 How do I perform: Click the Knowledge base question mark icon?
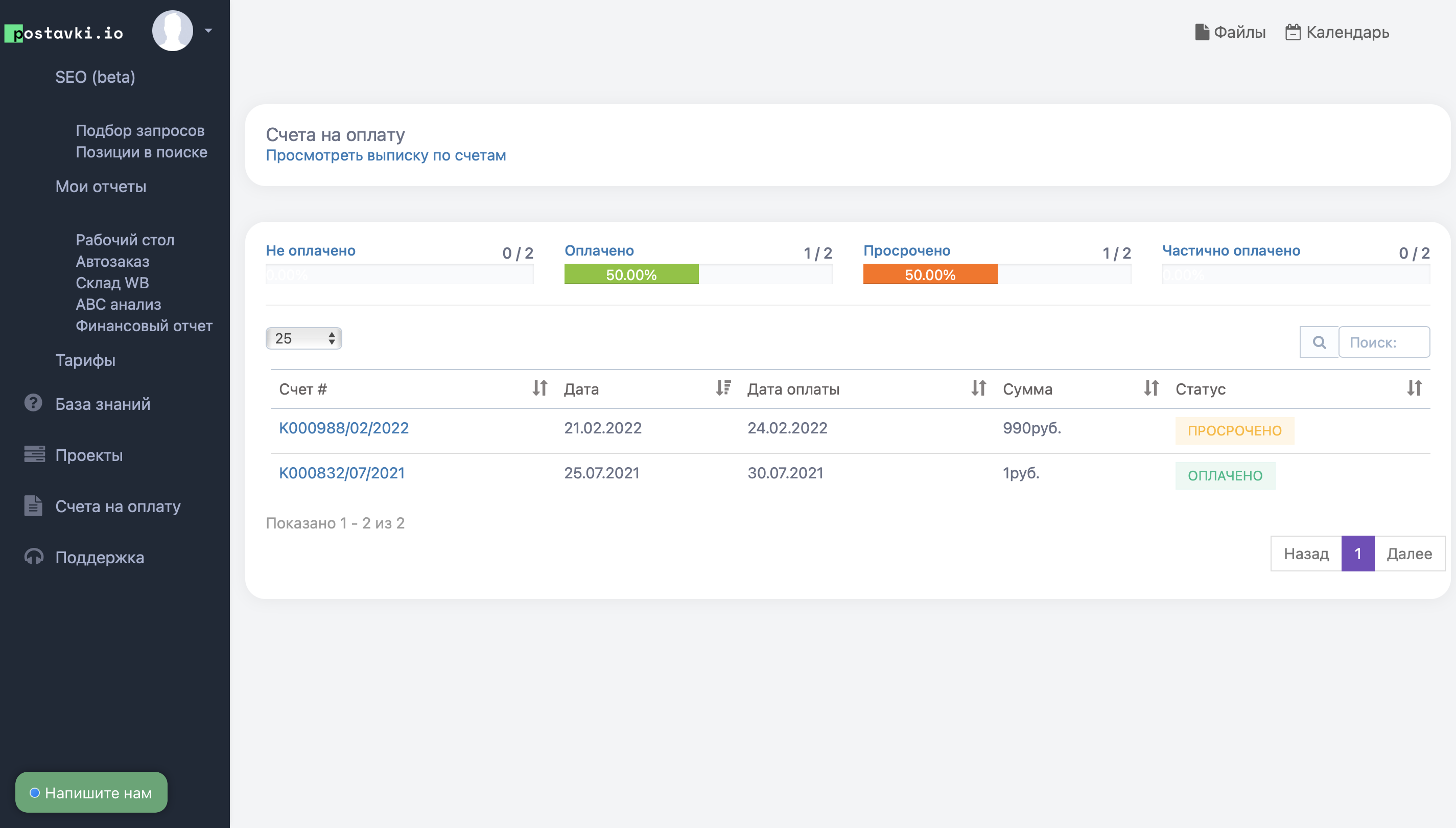(x=34, y=403)
